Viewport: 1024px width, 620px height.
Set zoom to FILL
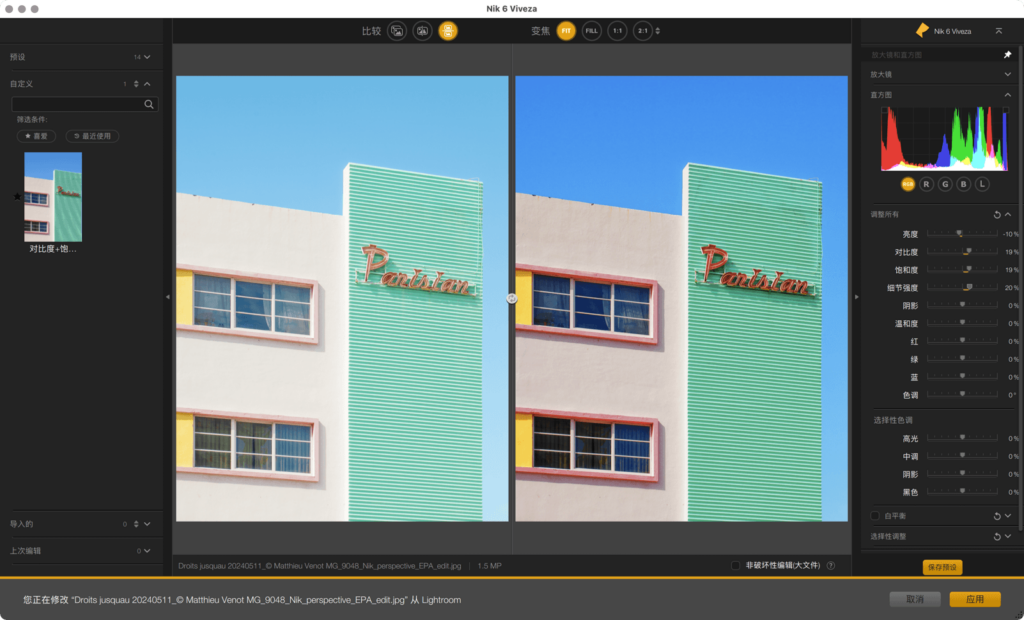click(x=592, y=31)
